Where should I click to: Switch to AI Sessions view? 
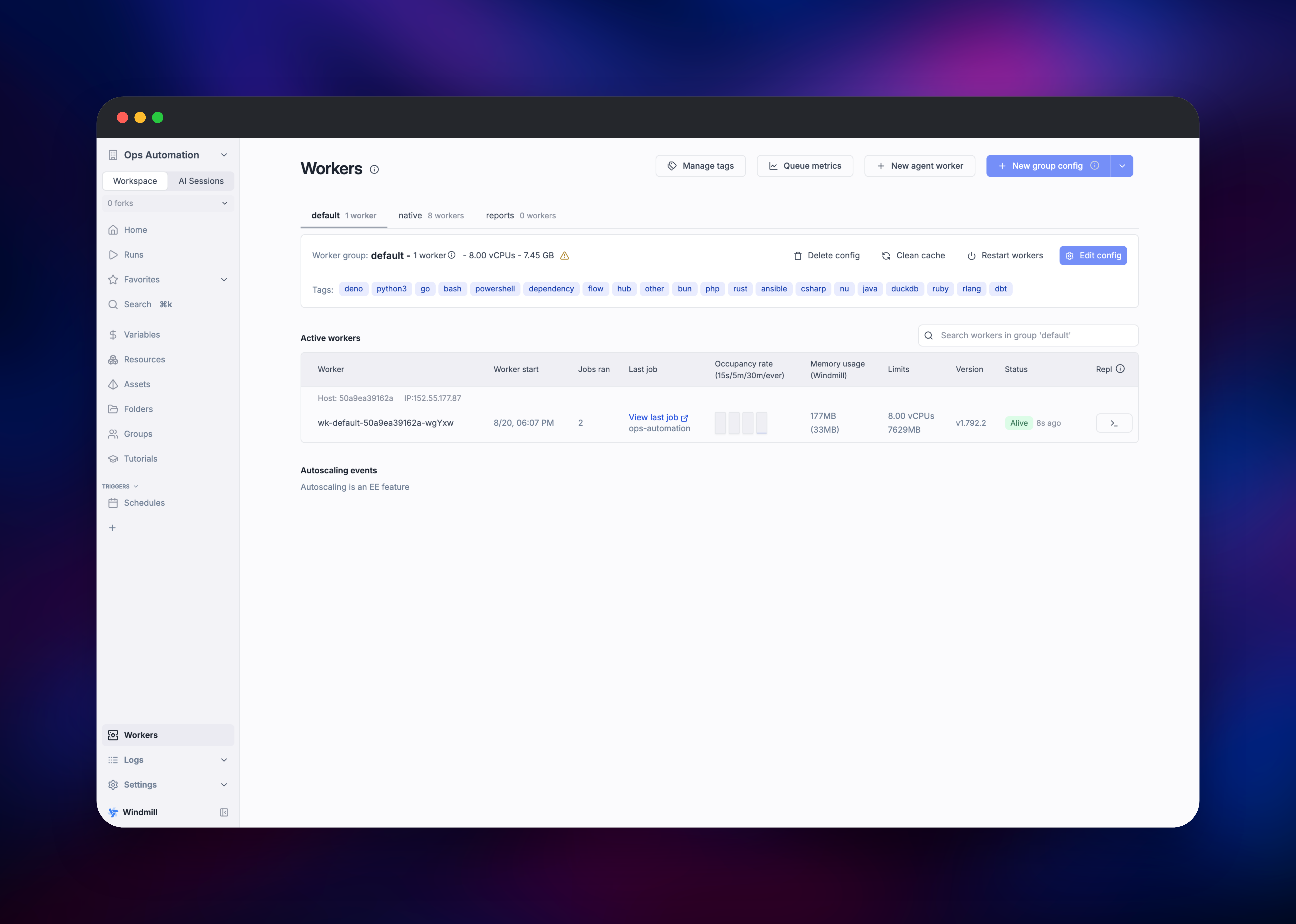click(x=201, y=181)
